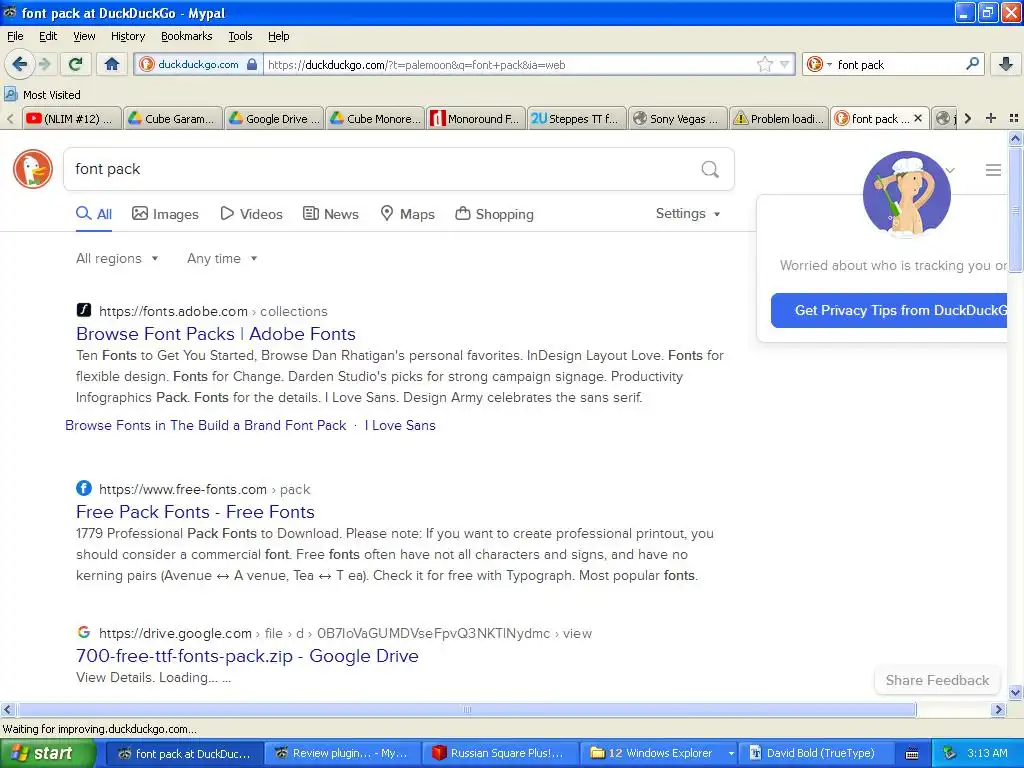The width and height of the screenshot is (1024, 768).
Task: Click the Forward navigation arrow
Action: pyautogui.click(x=45, y=64)
